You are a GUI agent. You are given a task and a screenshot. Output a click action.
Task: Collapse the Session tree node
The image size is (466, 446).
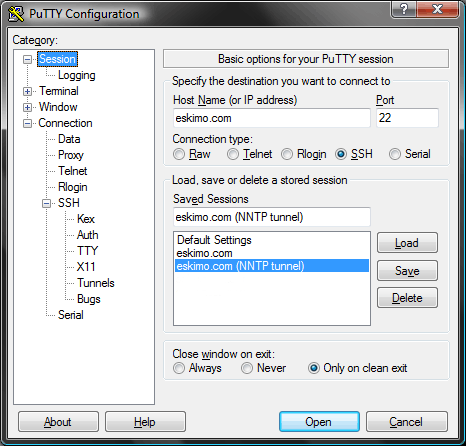pyautogui.click(x=27, y=59)
